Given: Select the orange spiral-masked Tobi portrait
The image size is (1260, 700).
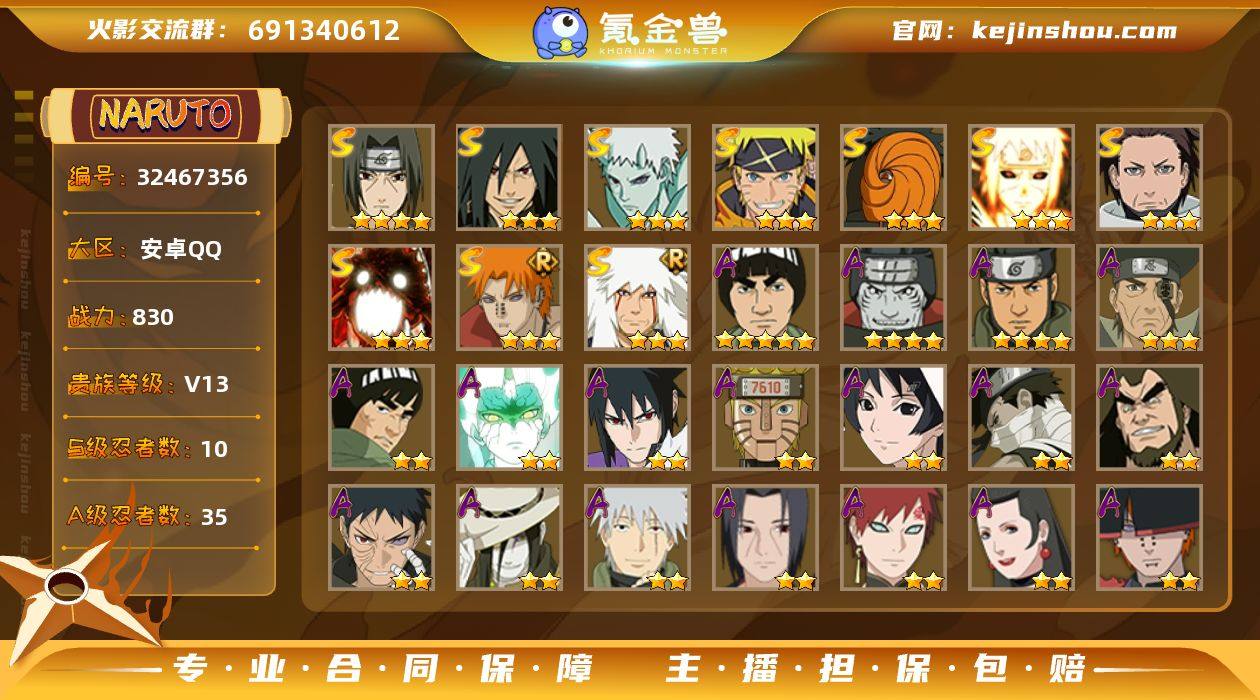Looking at the screenshot, I should (x=893, y=177).
